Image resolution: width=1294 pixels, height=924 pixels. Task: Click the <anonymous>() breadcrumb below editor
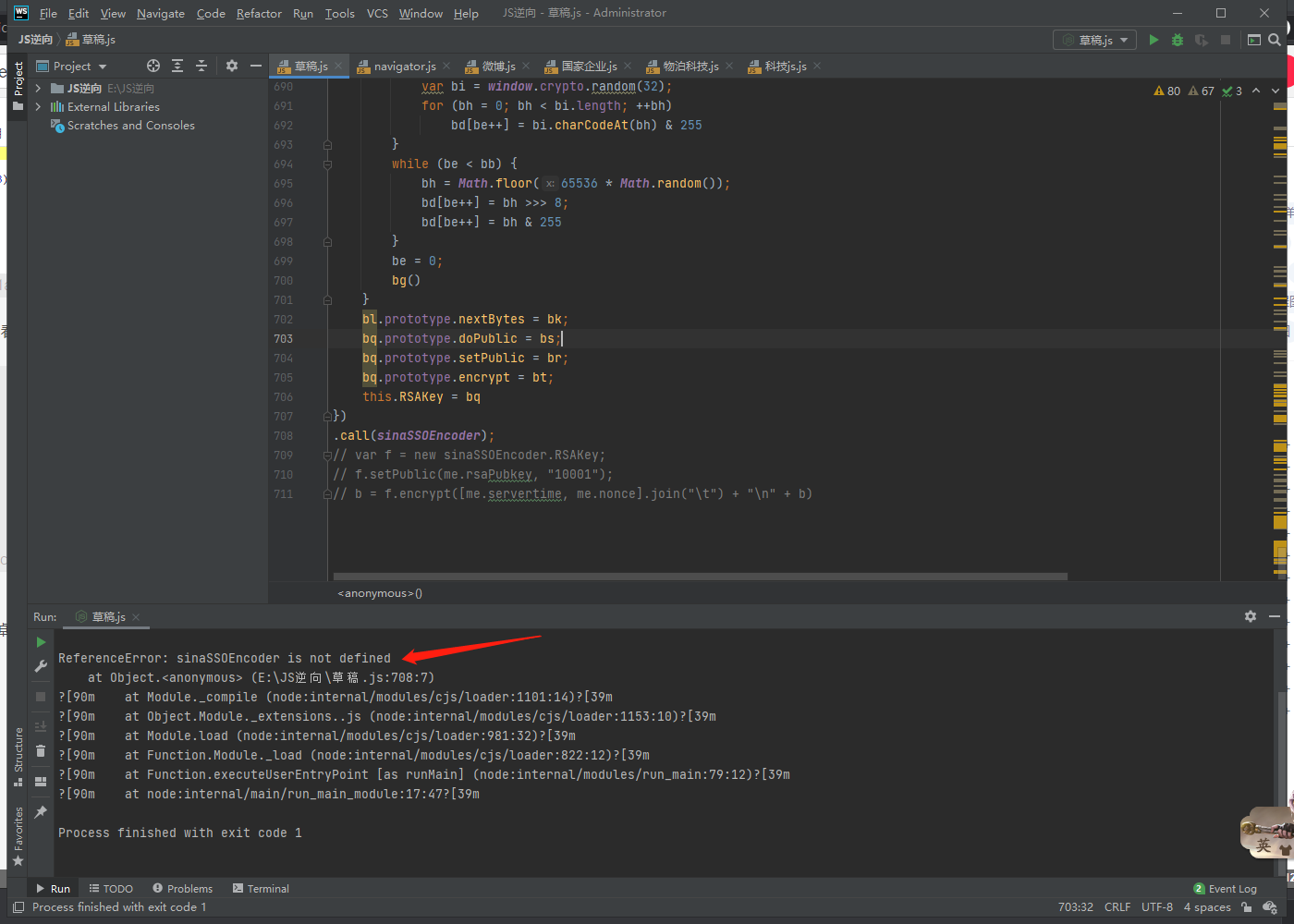[x=380, y=593]
